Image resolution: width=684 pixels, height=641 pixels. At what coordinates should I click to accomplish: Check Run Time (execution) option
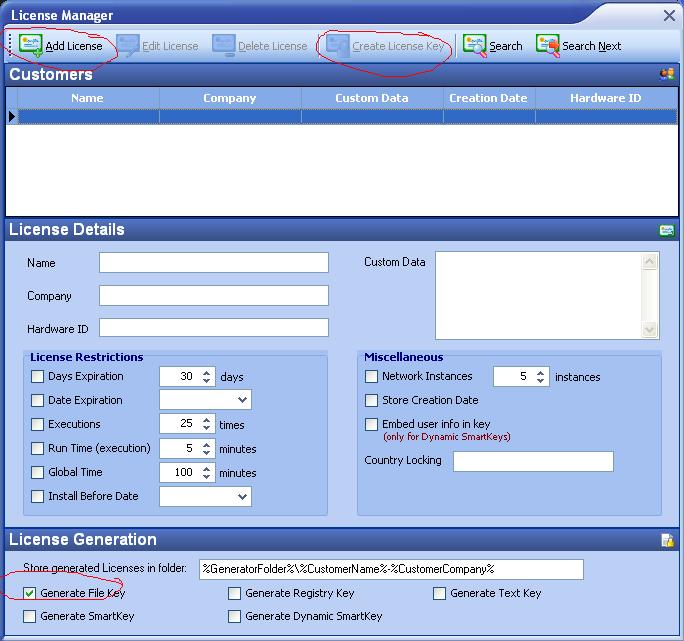[38, 448]
